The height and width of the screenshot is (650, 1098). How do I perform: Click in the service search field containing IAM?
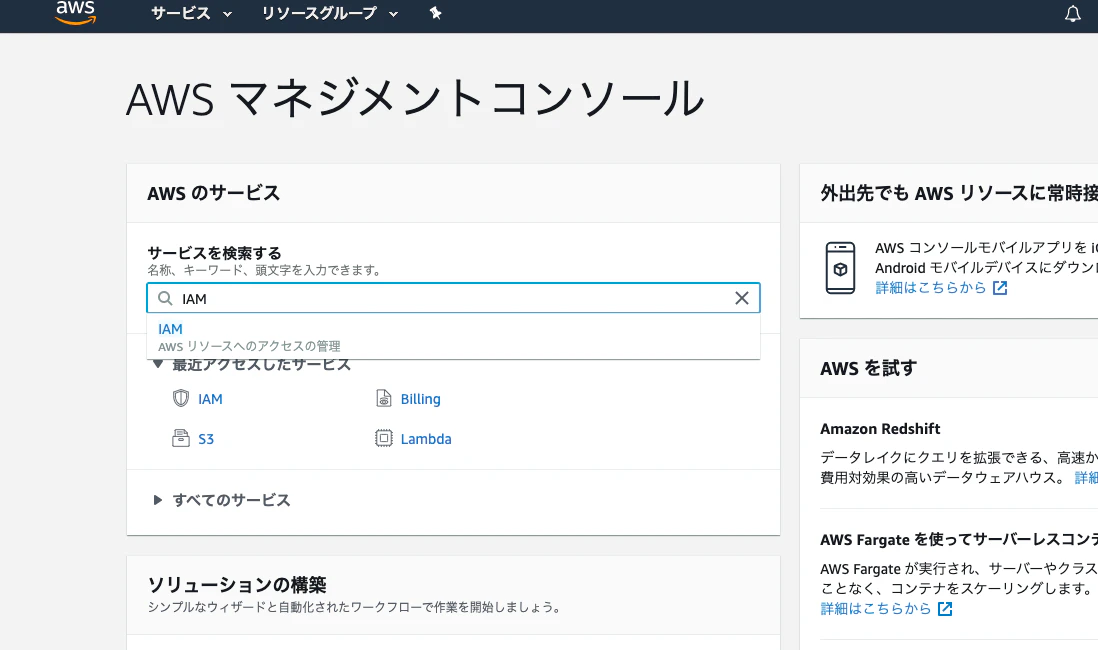[453, 298]
